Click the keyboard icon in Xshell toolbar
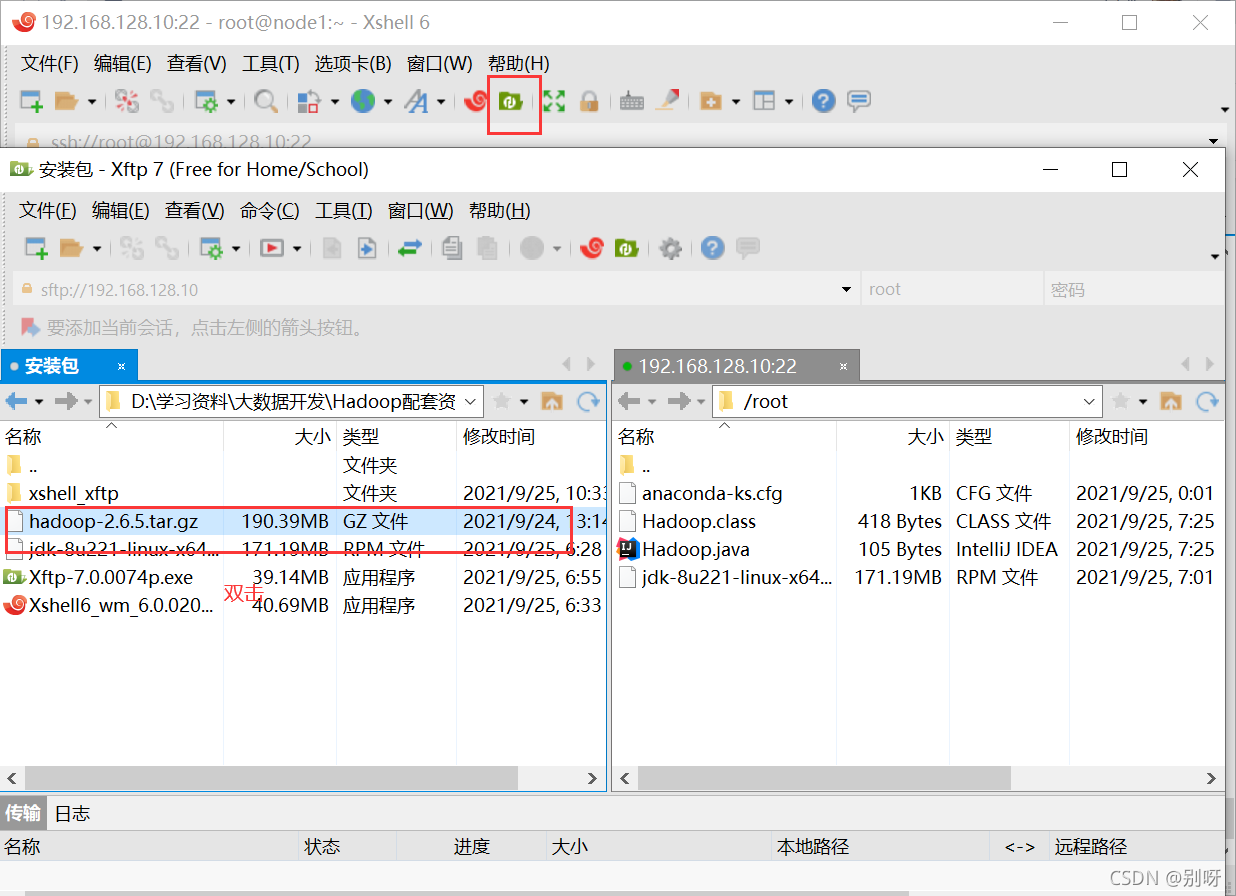 click(631, 101)
